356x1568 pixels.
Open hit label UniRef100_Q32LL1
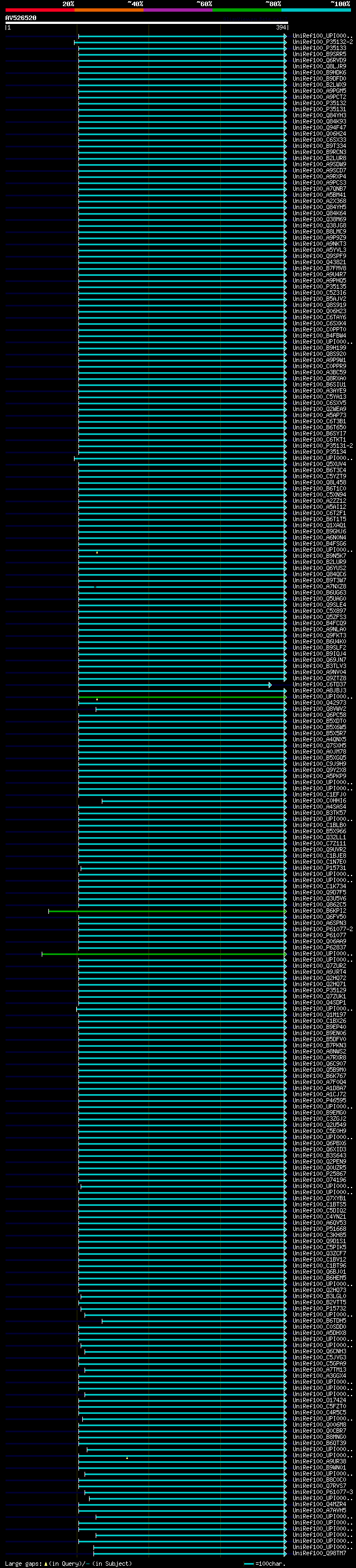click(x=319, y=838)
